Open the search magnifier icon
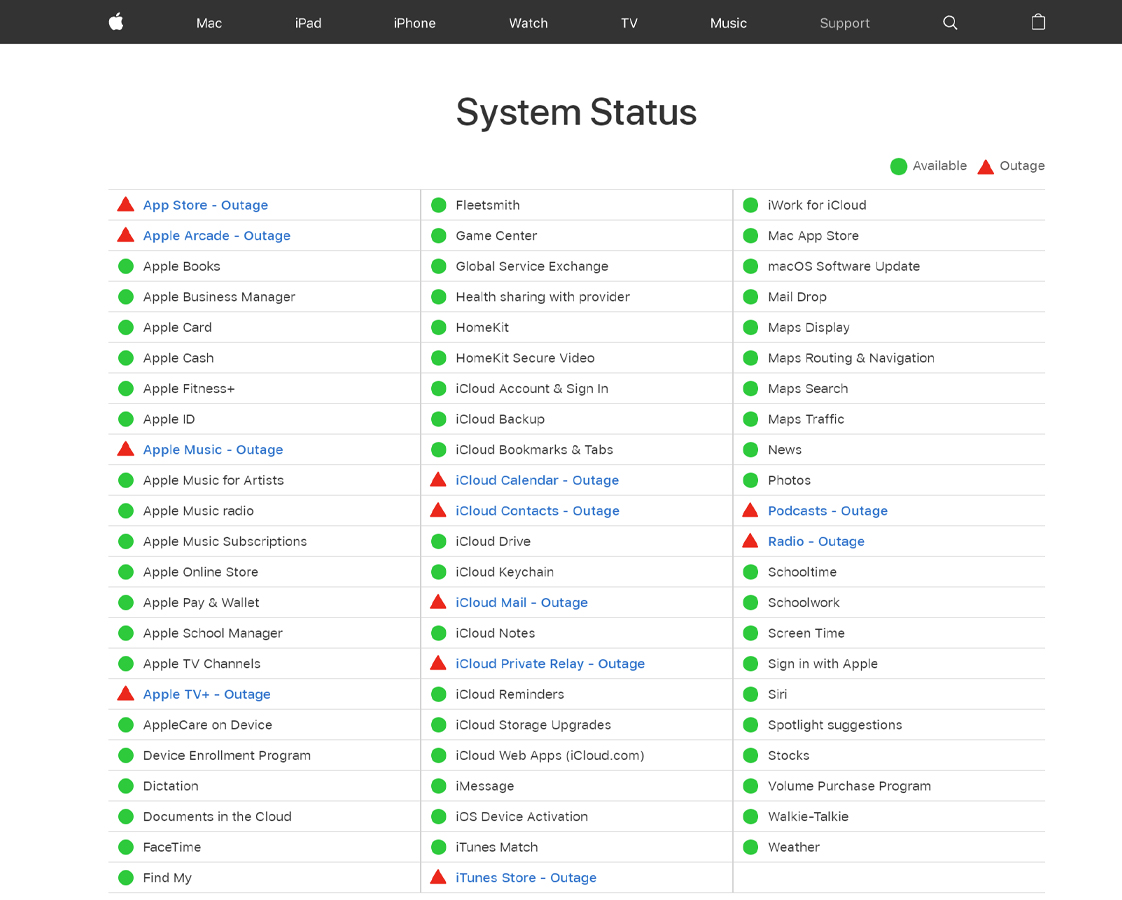Viewport: 1122px width, 900px height. click(950, 23)
